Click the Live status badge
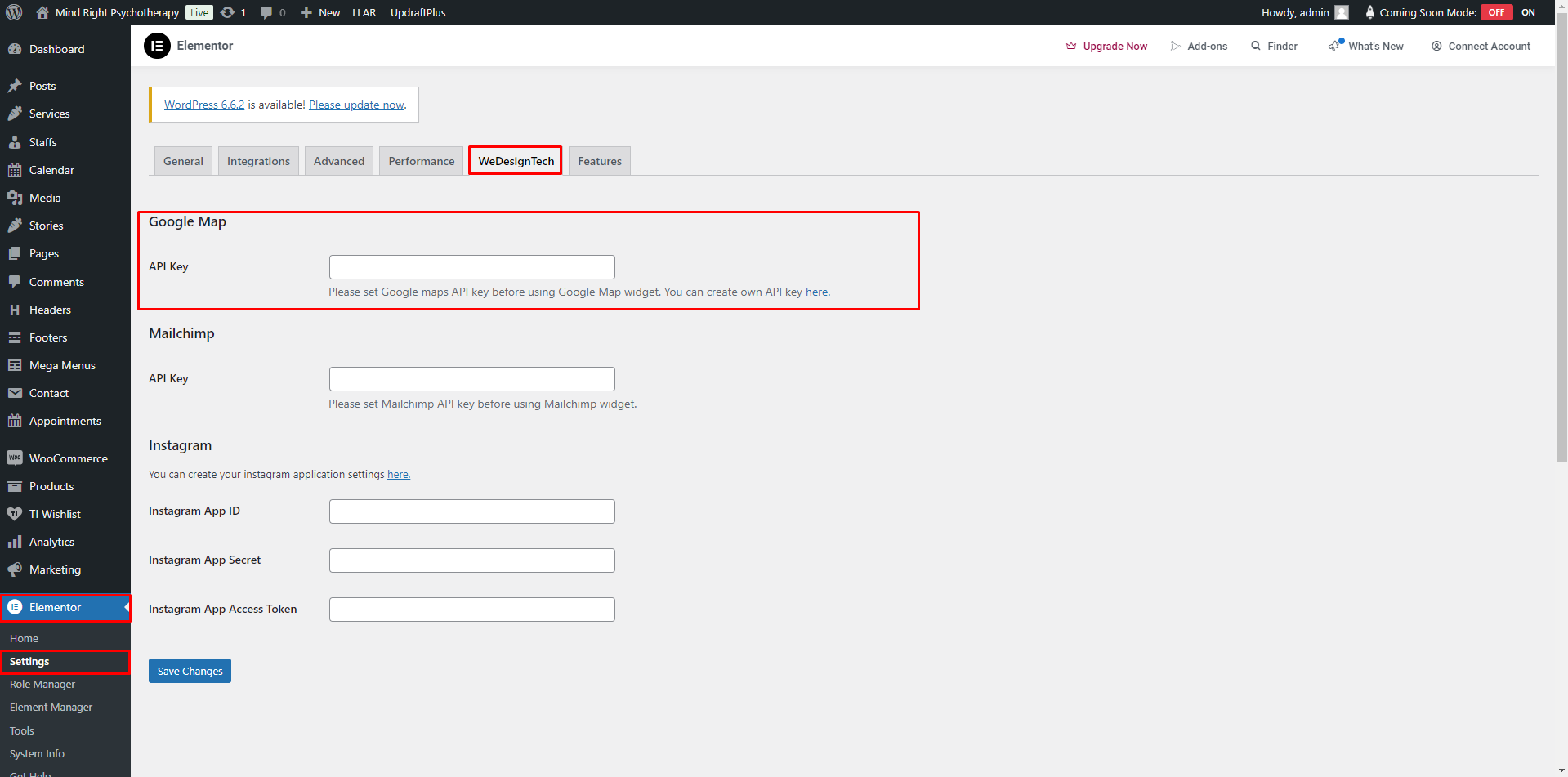 [199, 12]
